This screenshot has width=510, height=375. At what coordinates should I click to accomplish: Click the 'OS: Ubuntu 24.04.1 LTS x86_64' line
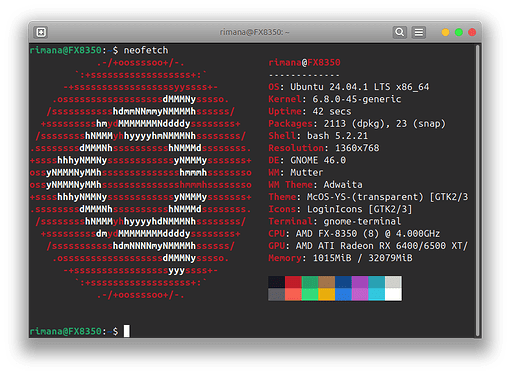coord(349,87)
